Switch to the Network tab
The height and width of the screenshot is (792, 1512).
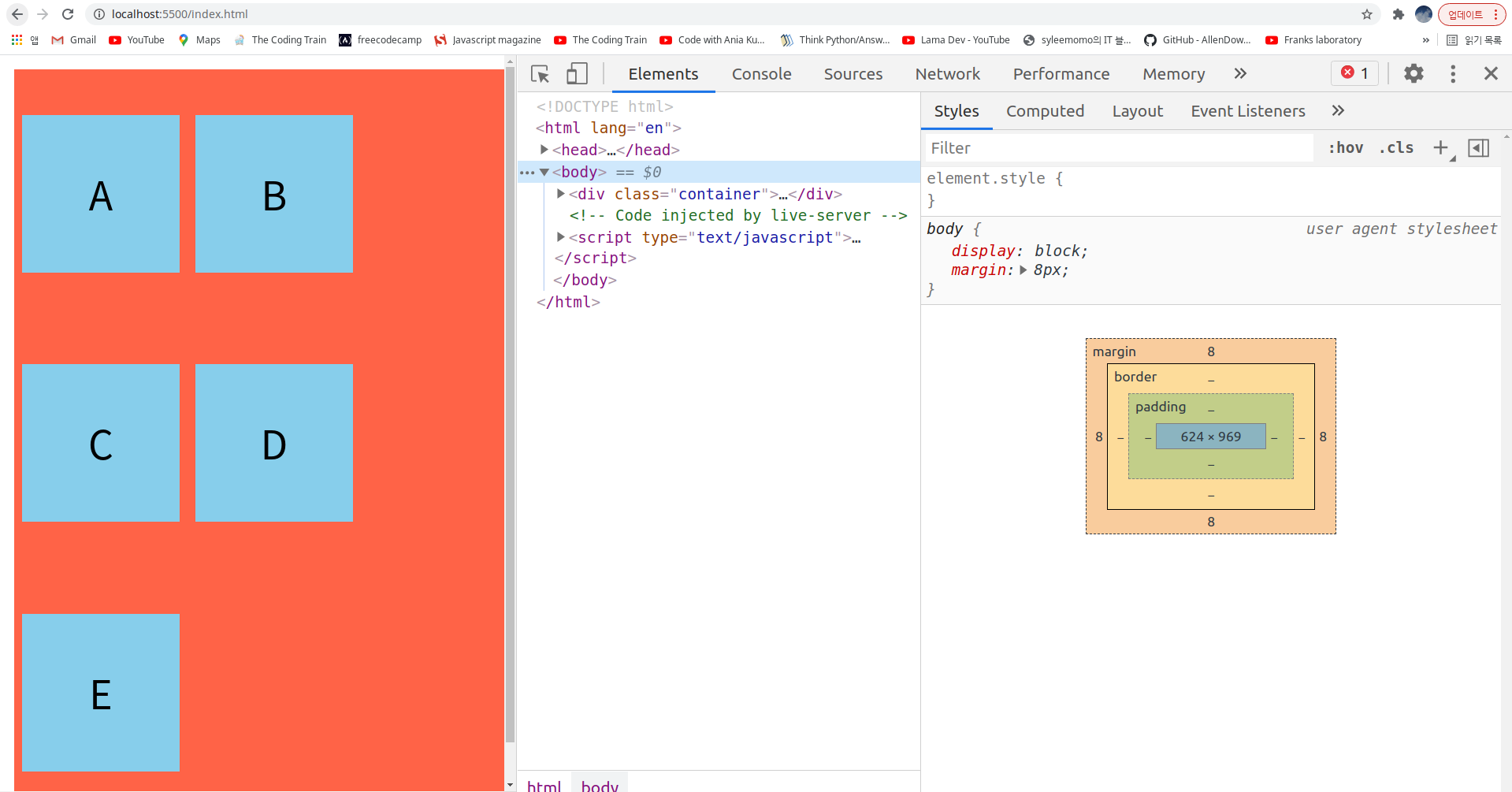tap(947, 74)
